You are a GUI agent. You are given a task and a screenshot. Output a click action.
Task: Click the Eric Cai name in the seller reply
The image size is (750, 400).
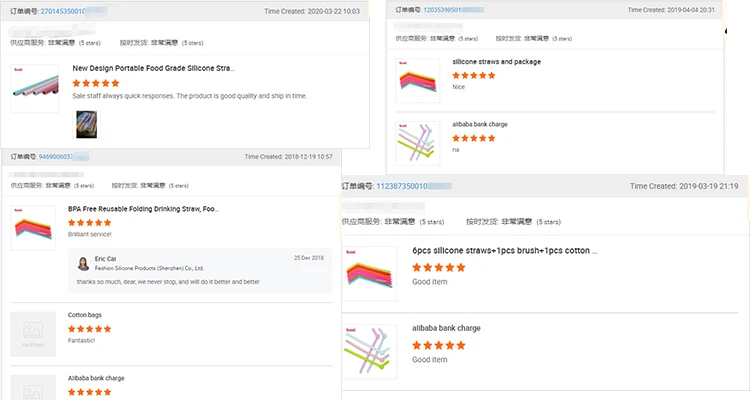tap(105, 259)
